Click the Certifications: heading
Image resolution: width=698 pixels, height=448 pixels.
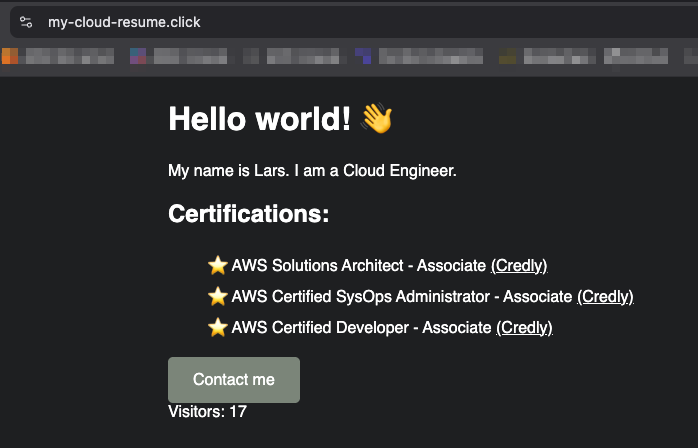click(248, 214)
